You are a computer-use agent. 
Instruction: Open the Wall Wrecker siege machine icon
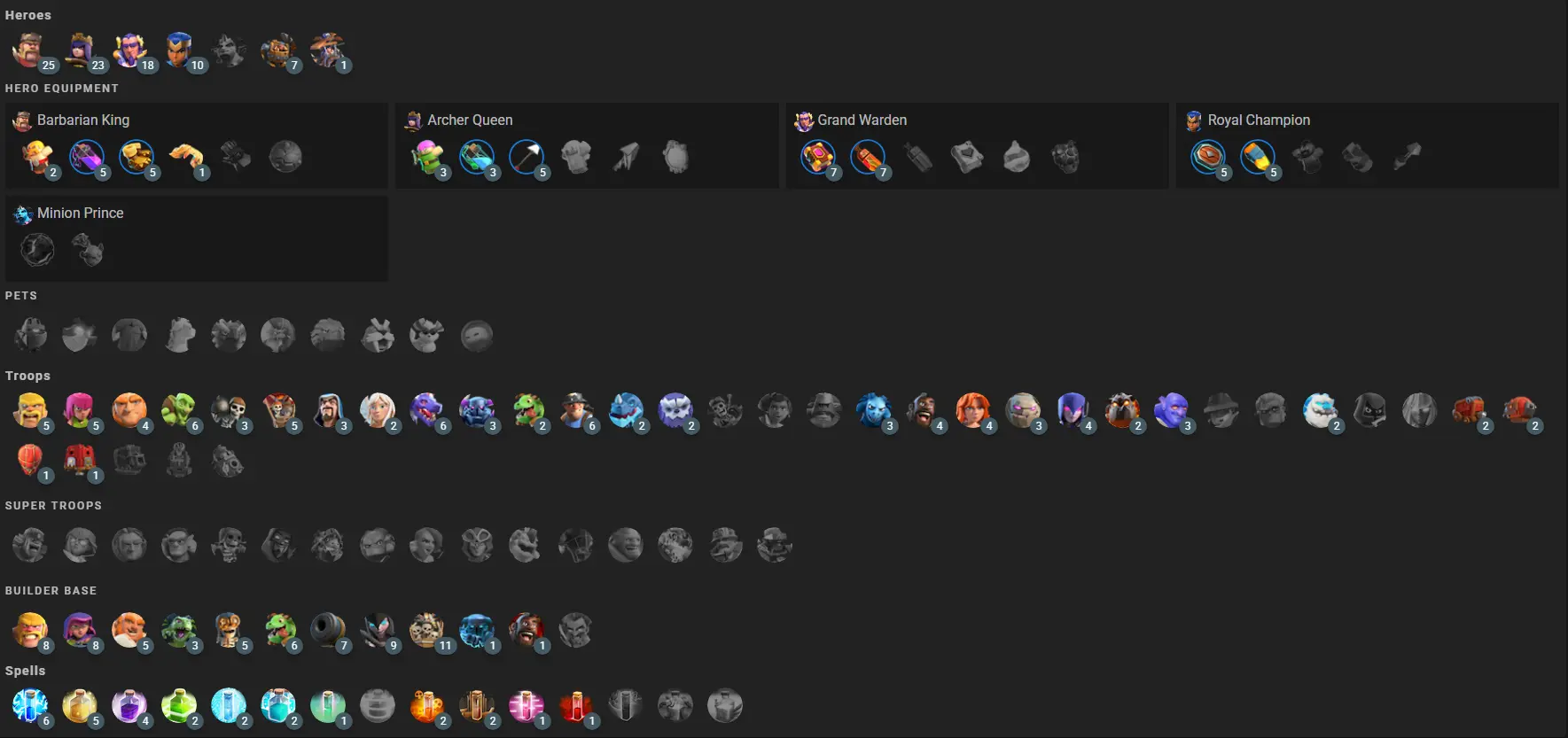click(1469, 410)
